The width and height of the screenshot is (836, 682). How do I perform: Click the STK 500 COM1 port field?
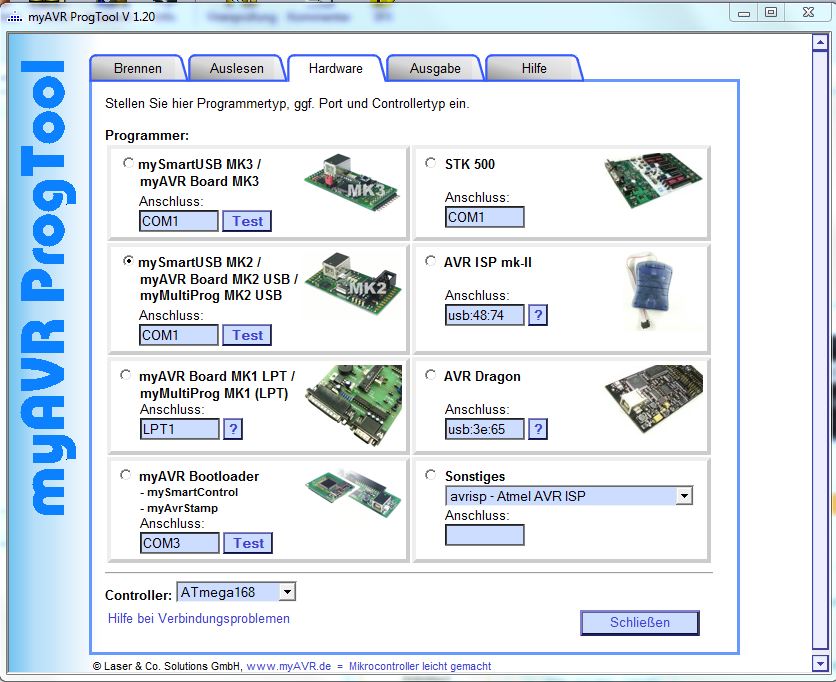point(485,217)
